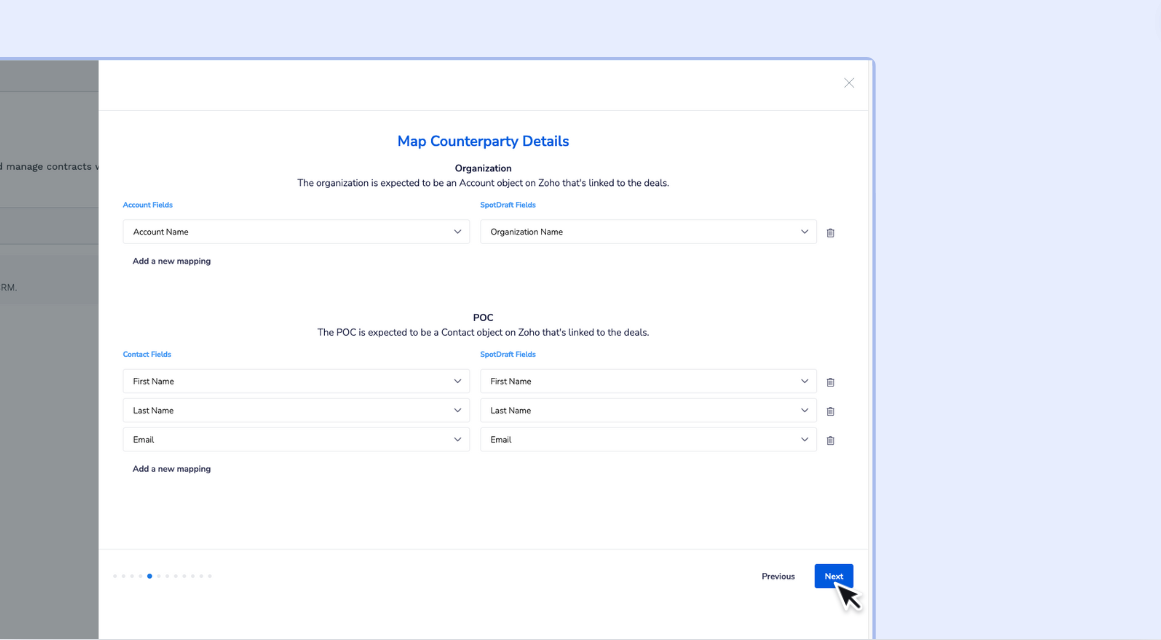The image size is (1161, 640).
Task: Open the Organization Name dropdown
Action: (x=648, y=232)
